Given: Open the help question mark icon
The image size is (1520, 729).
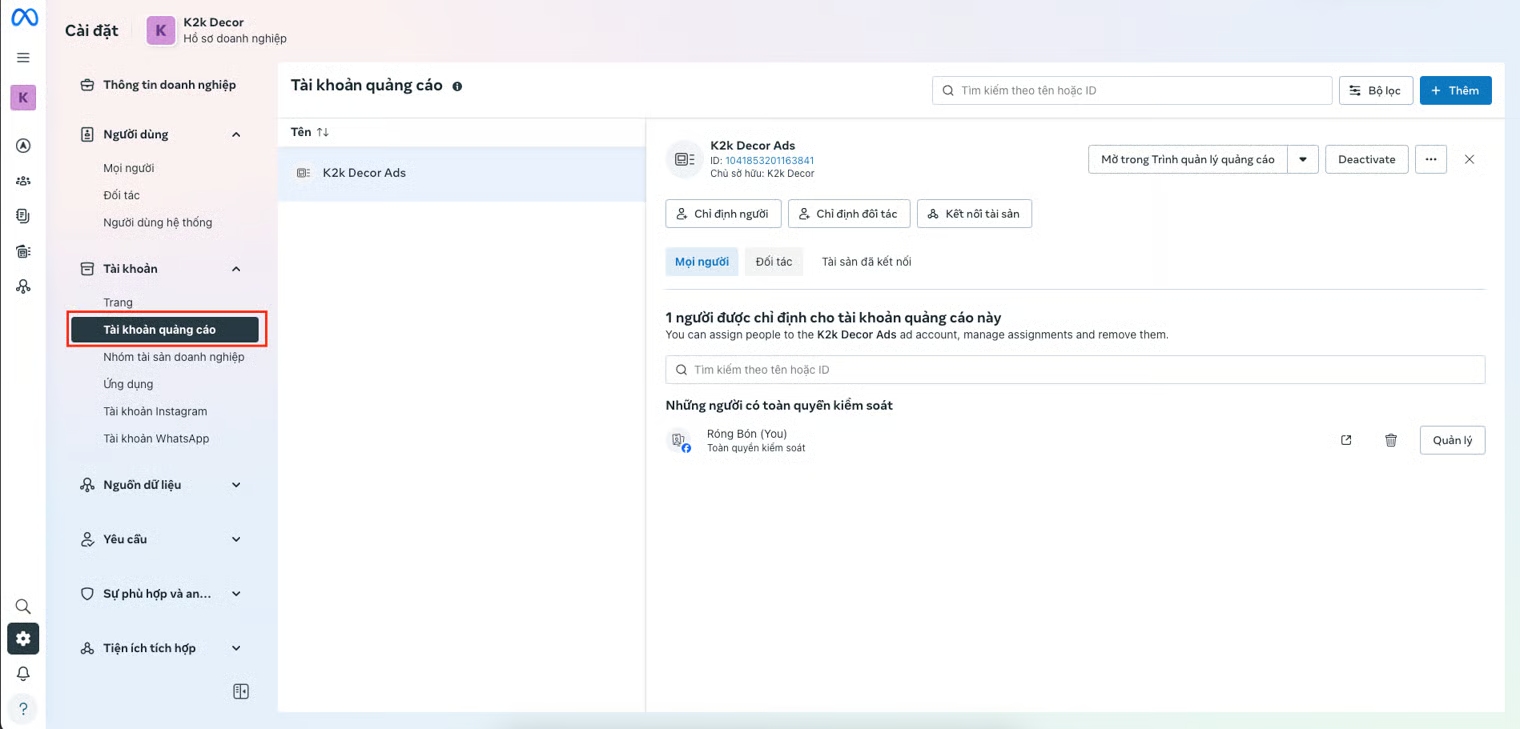Looking at the screenshot, I should coord(23,709).
